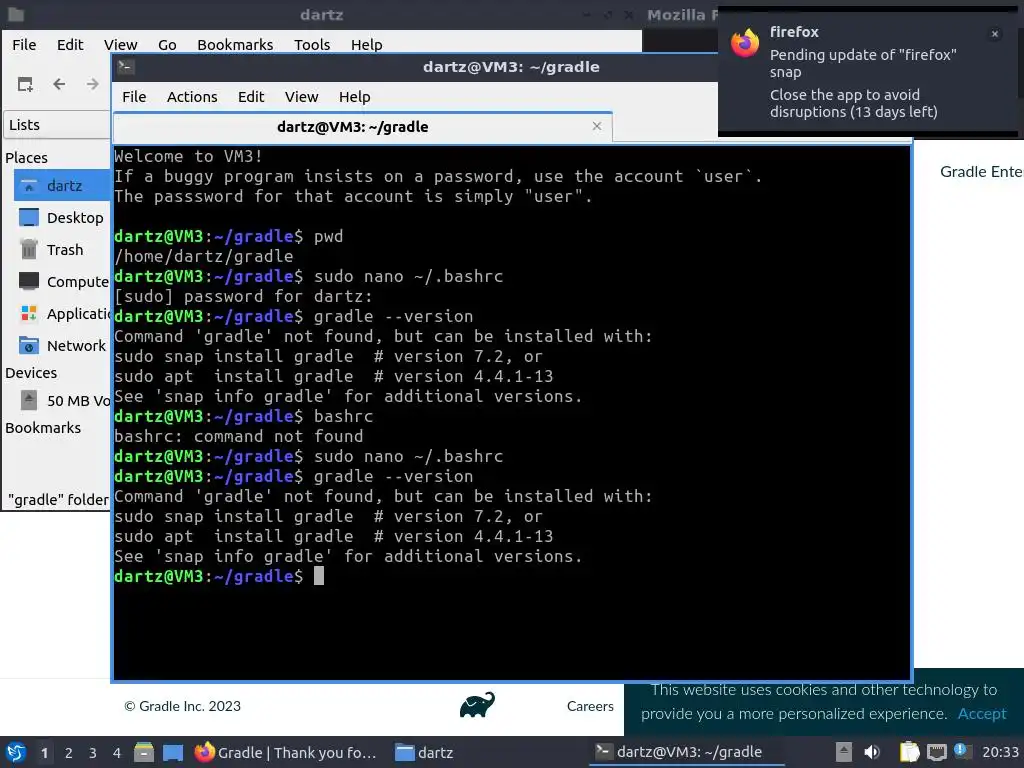Image resolution: width=1024 pixels, height=768 pixels.
Task: Open Applications in Places sidebar
Action: [x=61, y=313]
